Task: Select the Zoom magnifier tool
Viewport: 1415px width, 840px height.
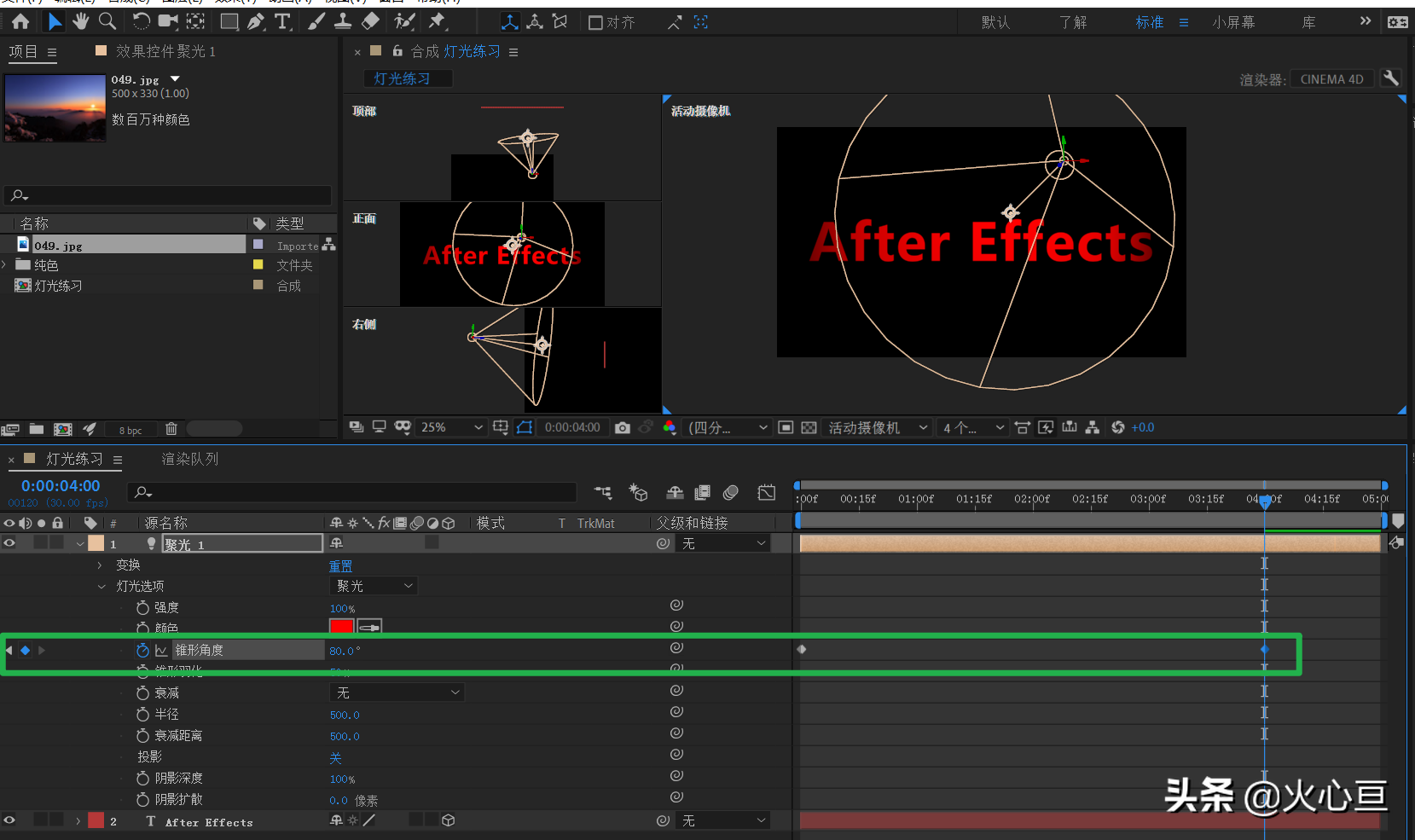Action: pos(107,21)
